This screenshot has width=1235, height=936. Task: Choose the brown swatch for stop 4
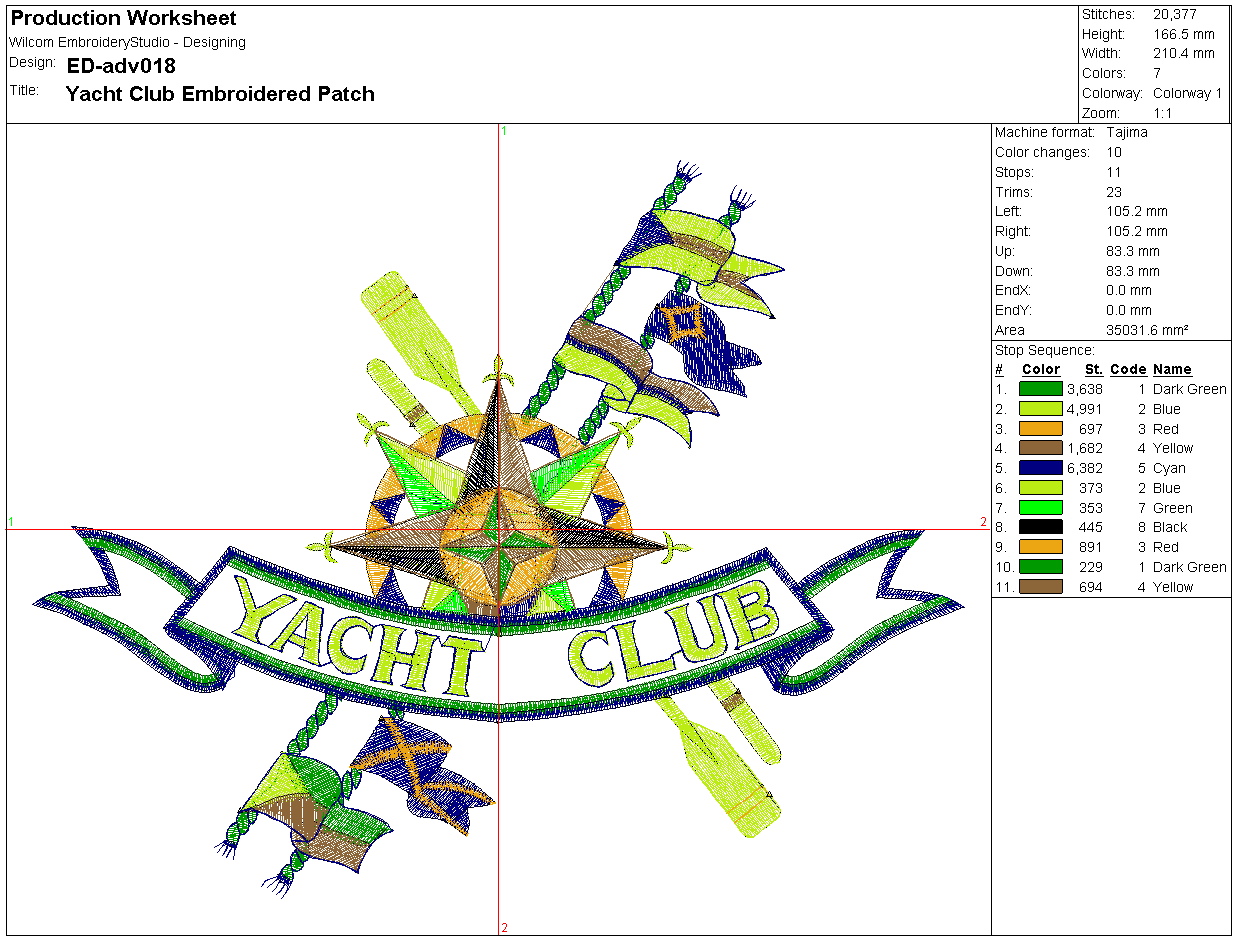[1040, 448]
